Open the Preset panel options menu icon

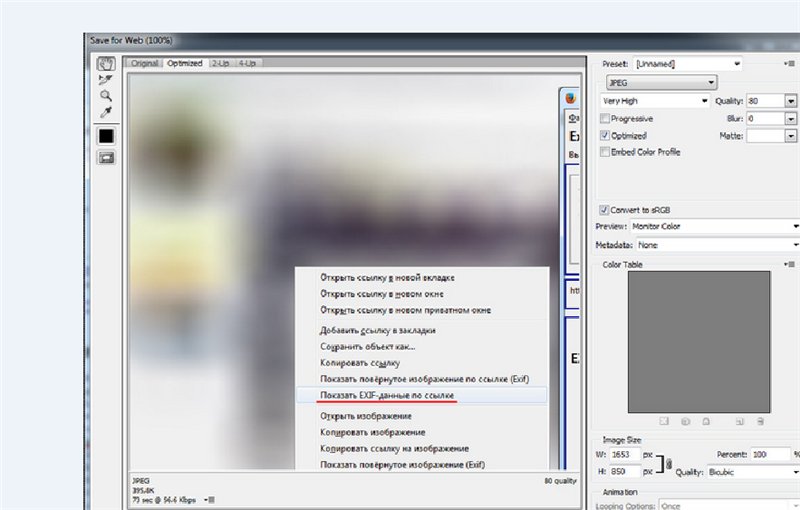789,64
